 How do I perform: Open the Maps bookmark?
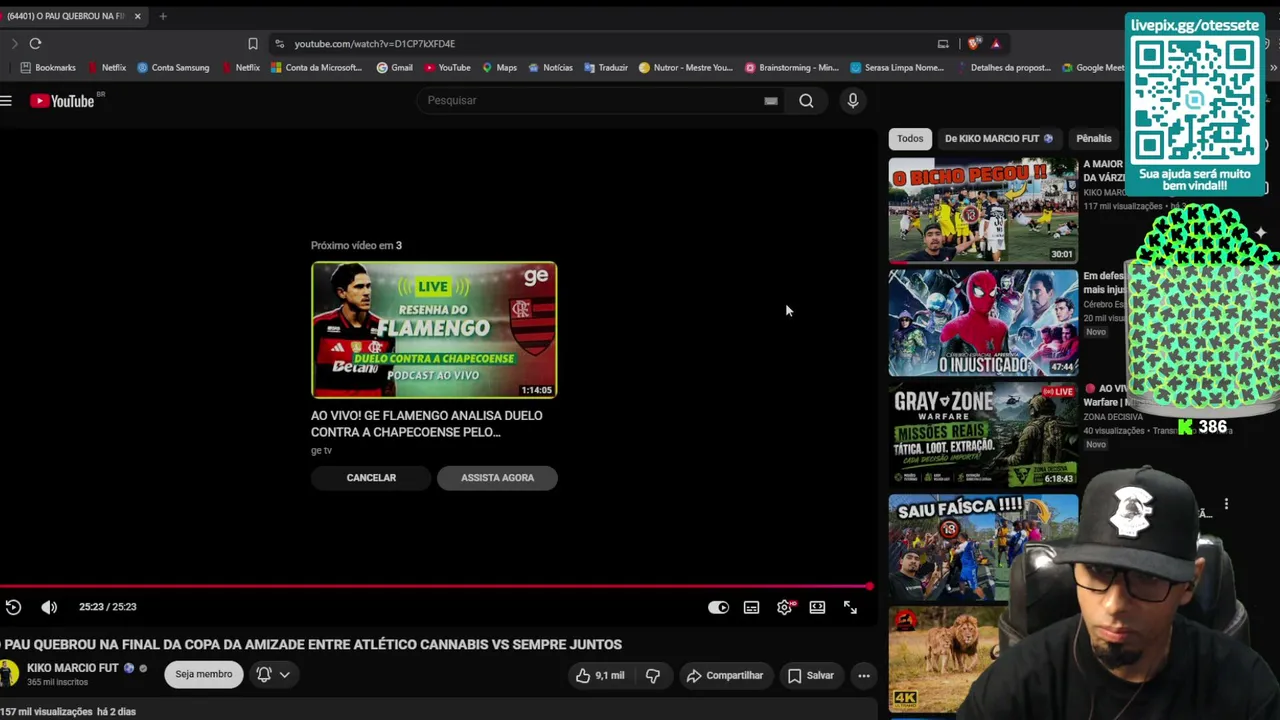(499, 68)
